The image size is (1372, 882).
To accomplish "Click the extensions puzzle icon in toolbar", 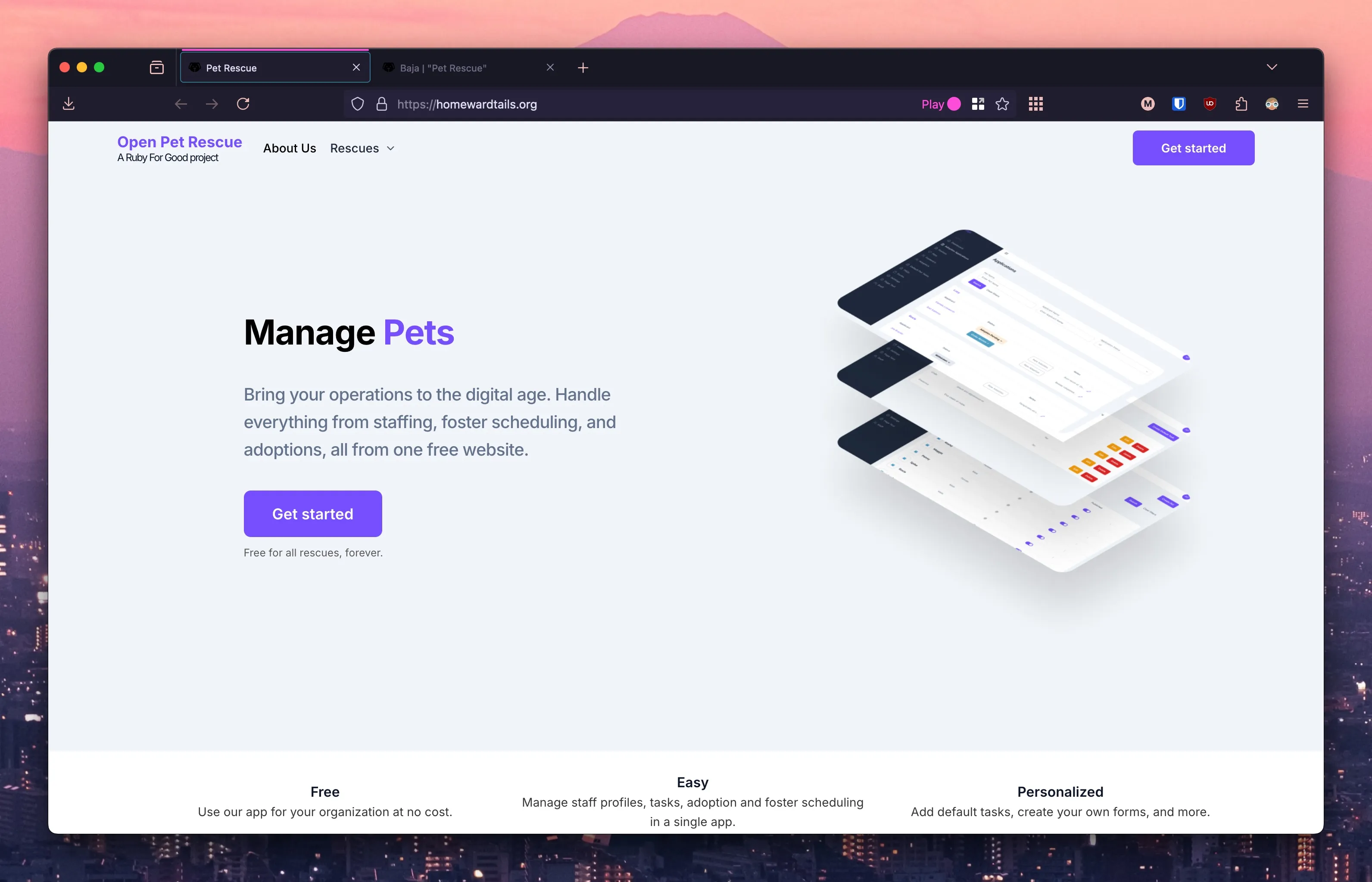I will click(1241, 103).
